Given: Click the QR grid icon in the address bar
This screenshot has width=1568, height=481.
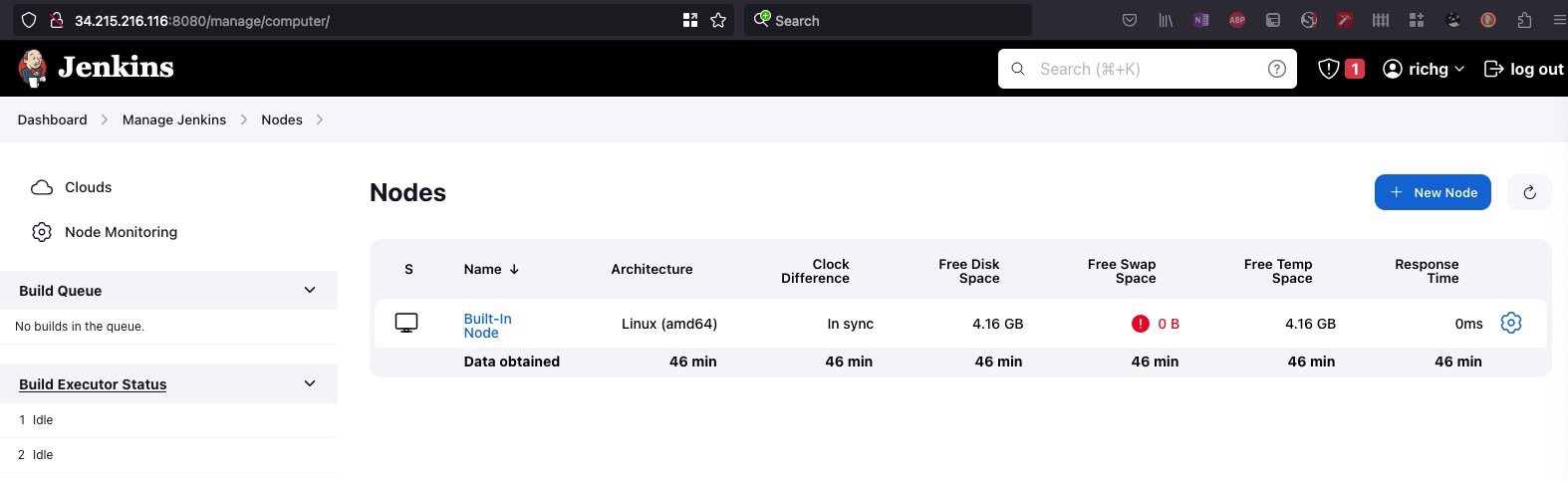Looking at the screenshot, I should 690,20.
